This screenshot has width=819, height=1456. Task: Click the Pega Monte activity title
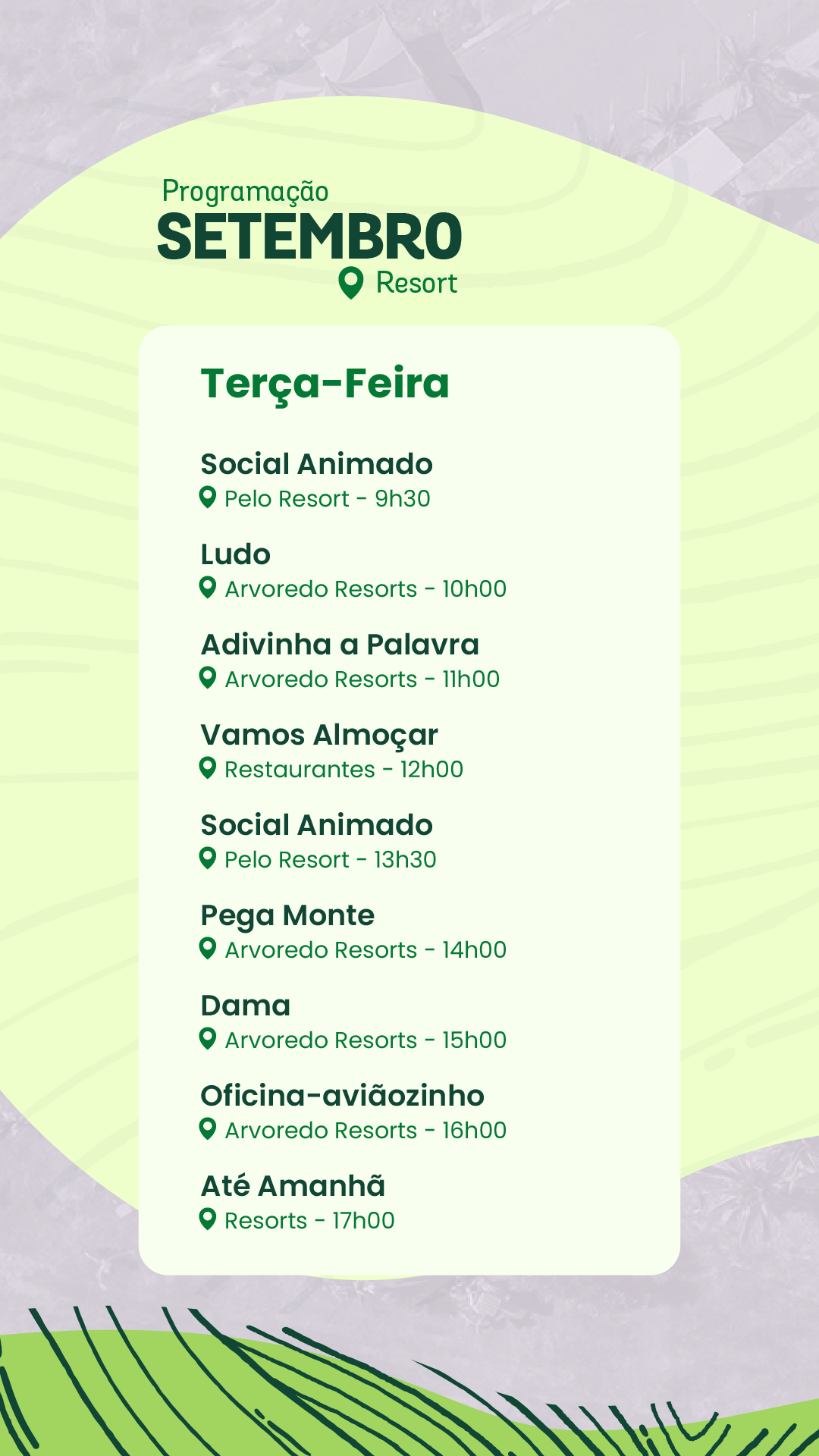pyautogui.click(x=287, y=917)
